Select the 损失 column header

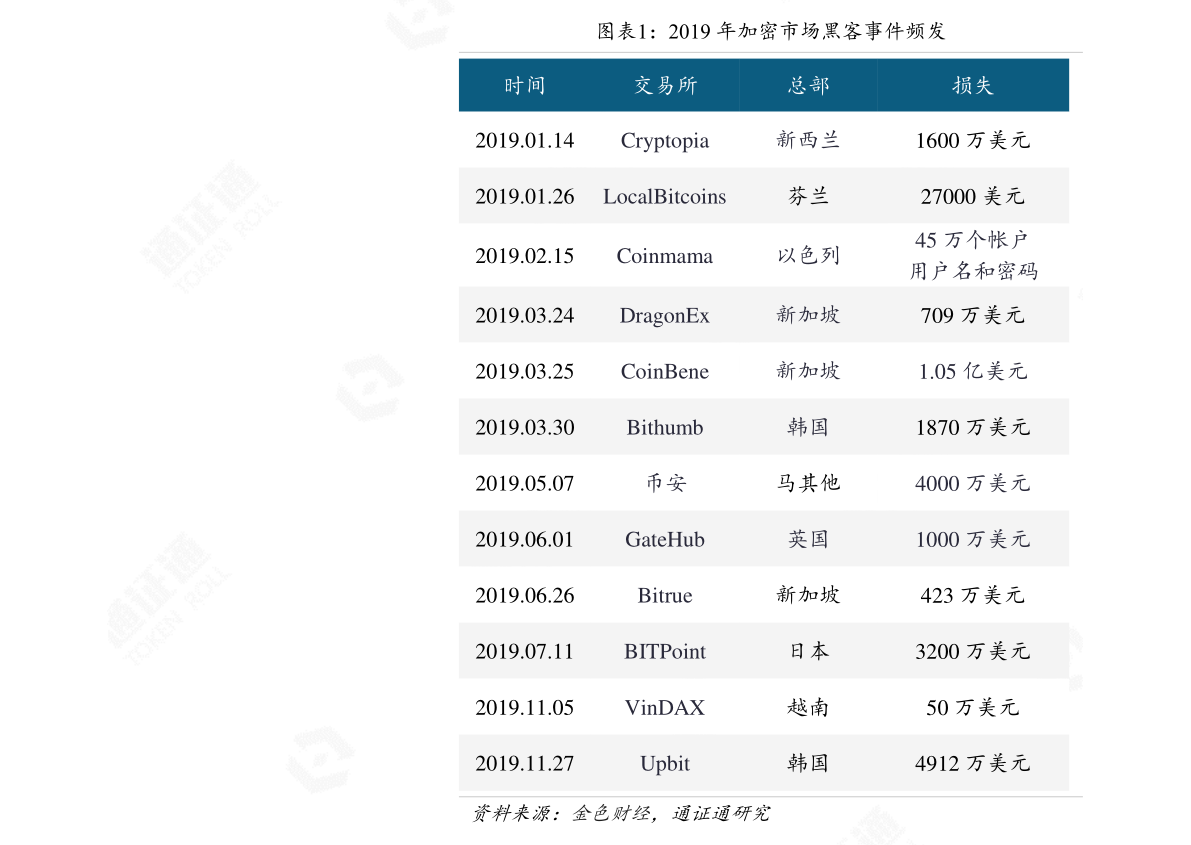pyautogui.click(x=972, y=85)
